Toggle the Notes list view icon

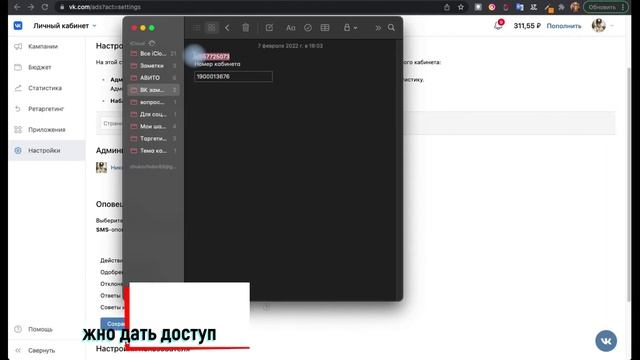click(x=196, y=28)
